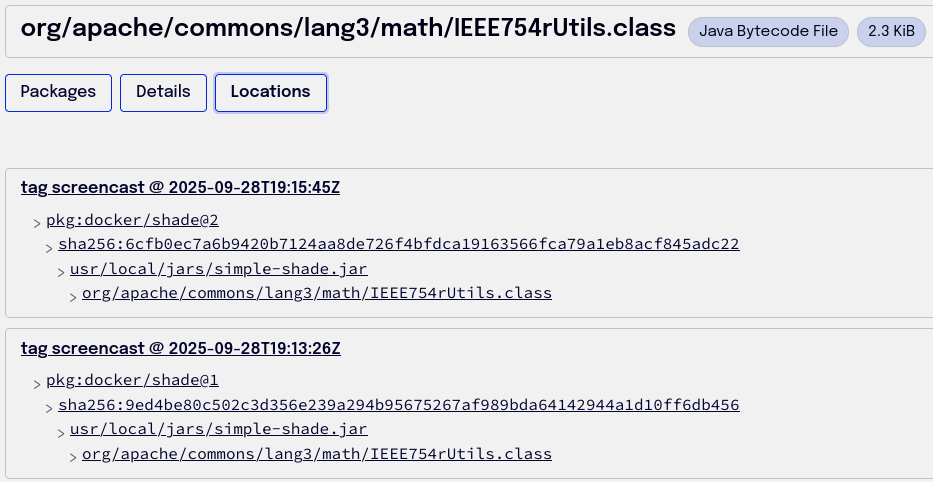933x482 pixels.
Task: Expand the chevron beside pkg:docker/shade@2
Action: point(38,222)
